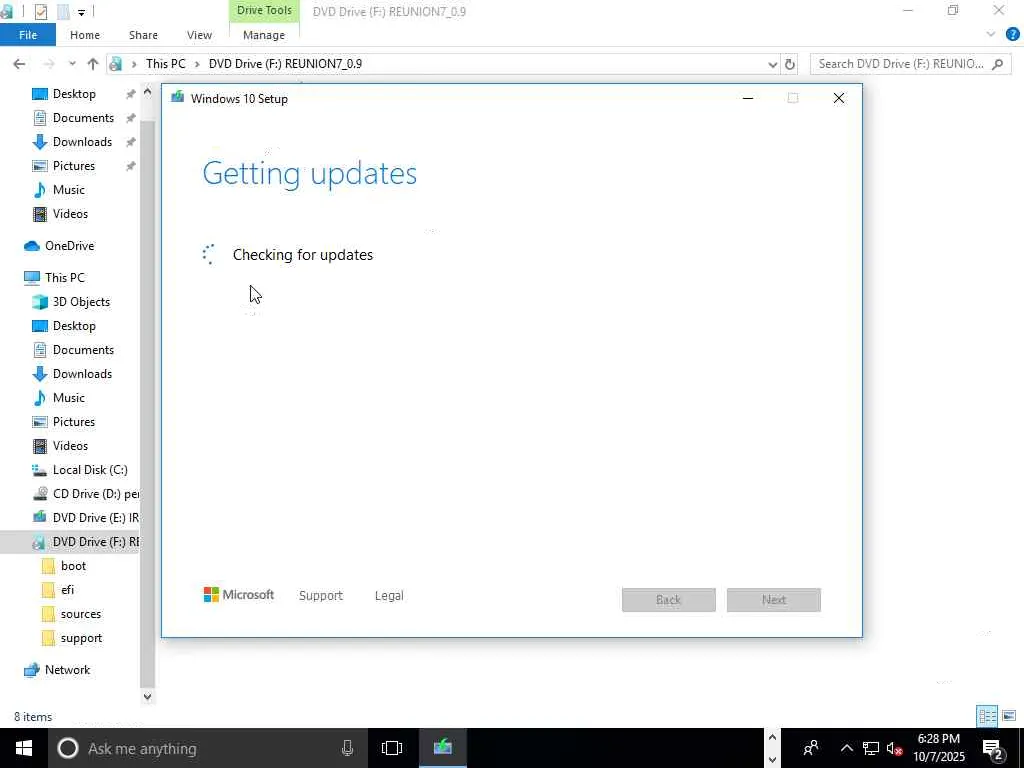The width and height of the screenshot is (1024, 768).
Task: Go back with the left arrow icon
Action: pos(19,64)
